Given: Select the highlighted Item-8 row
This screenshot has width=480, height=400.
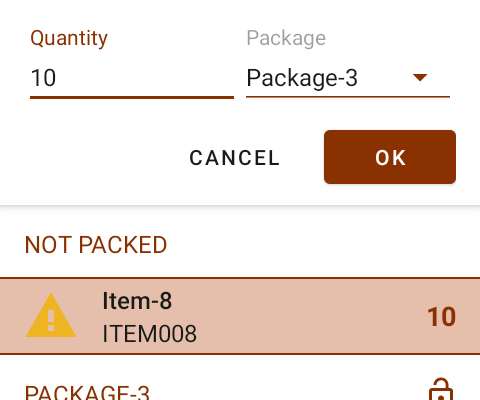Looking at the screenshot, I should click(x=240, y=316).
